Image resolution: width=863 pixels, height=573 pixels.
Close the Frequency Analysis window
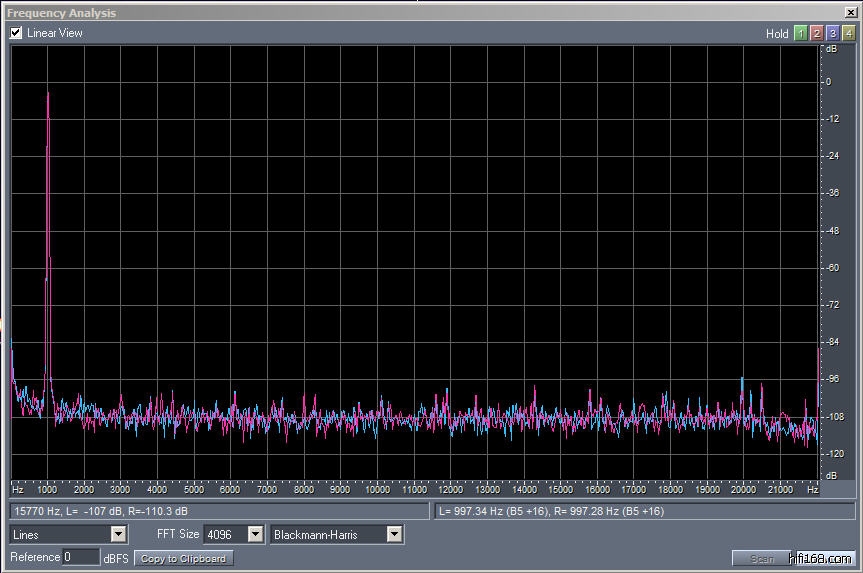[851, 13]
